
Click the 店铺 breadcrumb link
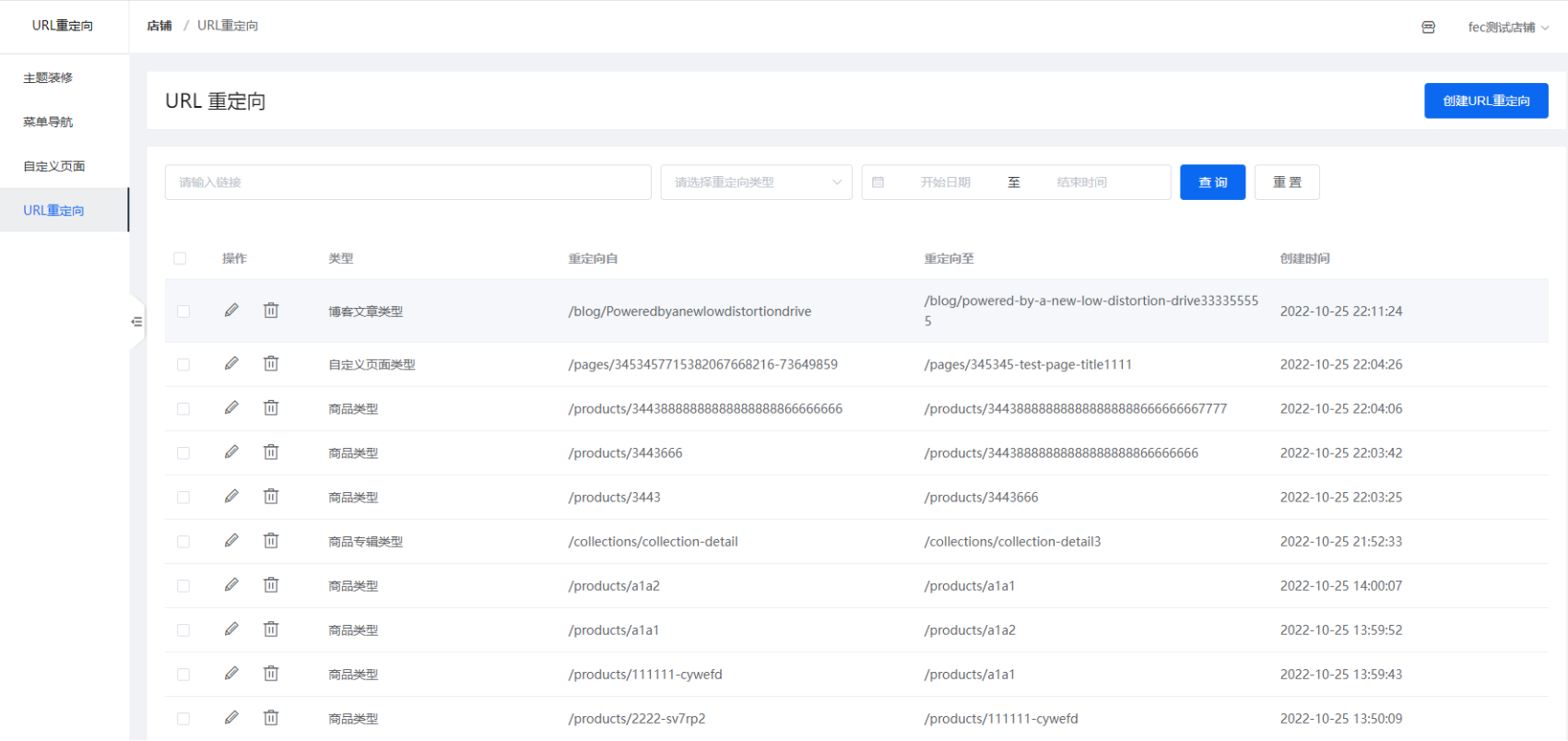(x=159, y=26)
